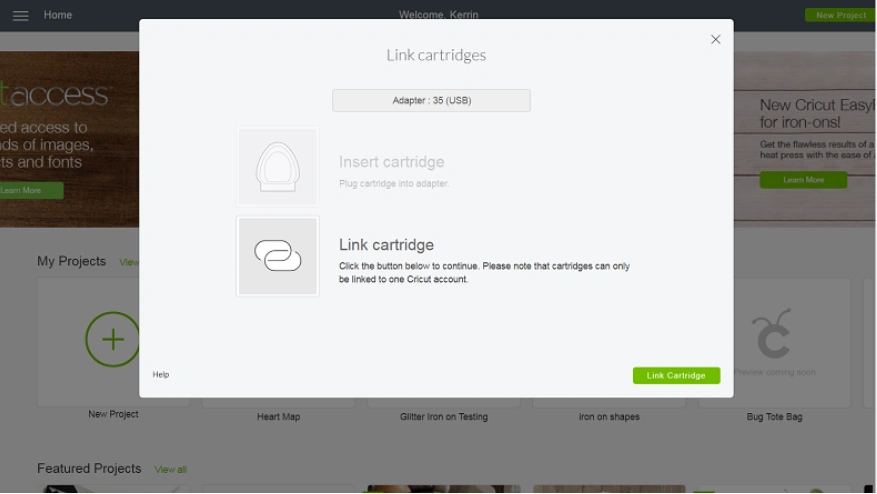Click the New Project button in header

[x=840, y=15]
